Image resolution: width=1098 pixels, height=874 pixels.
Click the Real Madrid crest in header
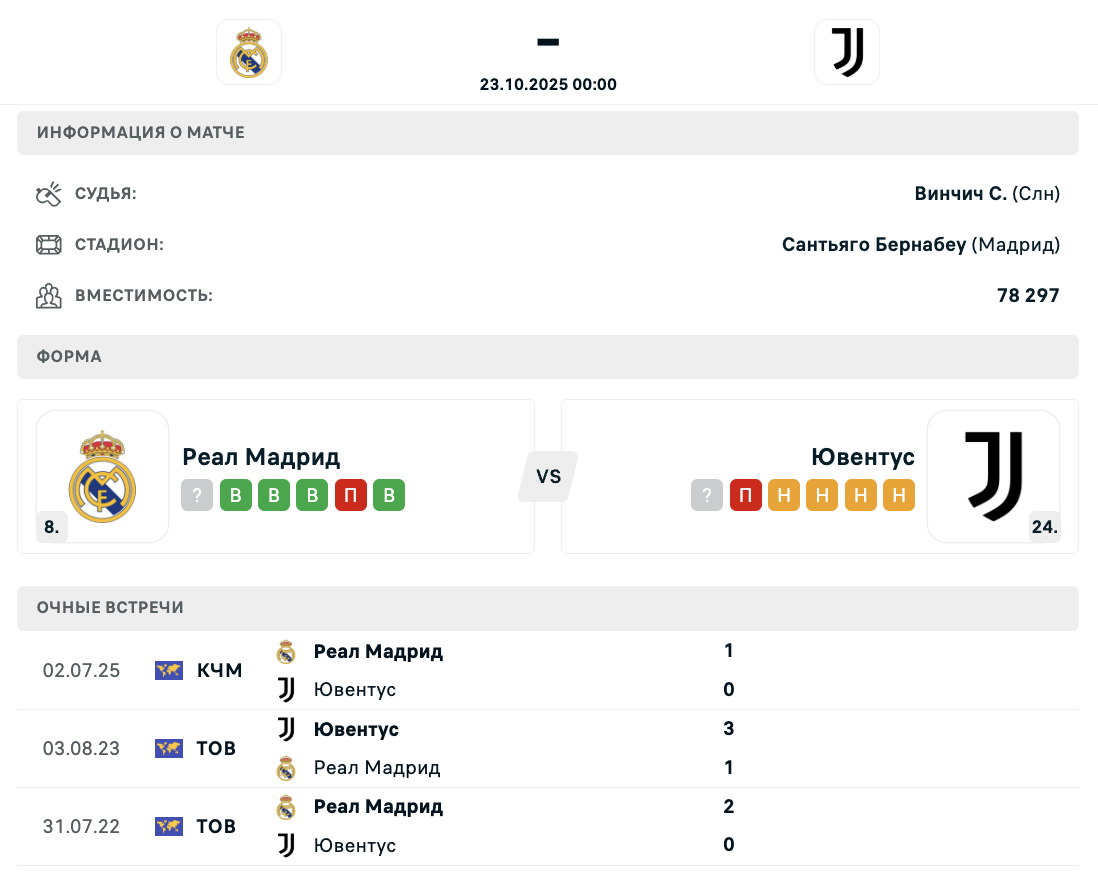[x=249, y=52]
